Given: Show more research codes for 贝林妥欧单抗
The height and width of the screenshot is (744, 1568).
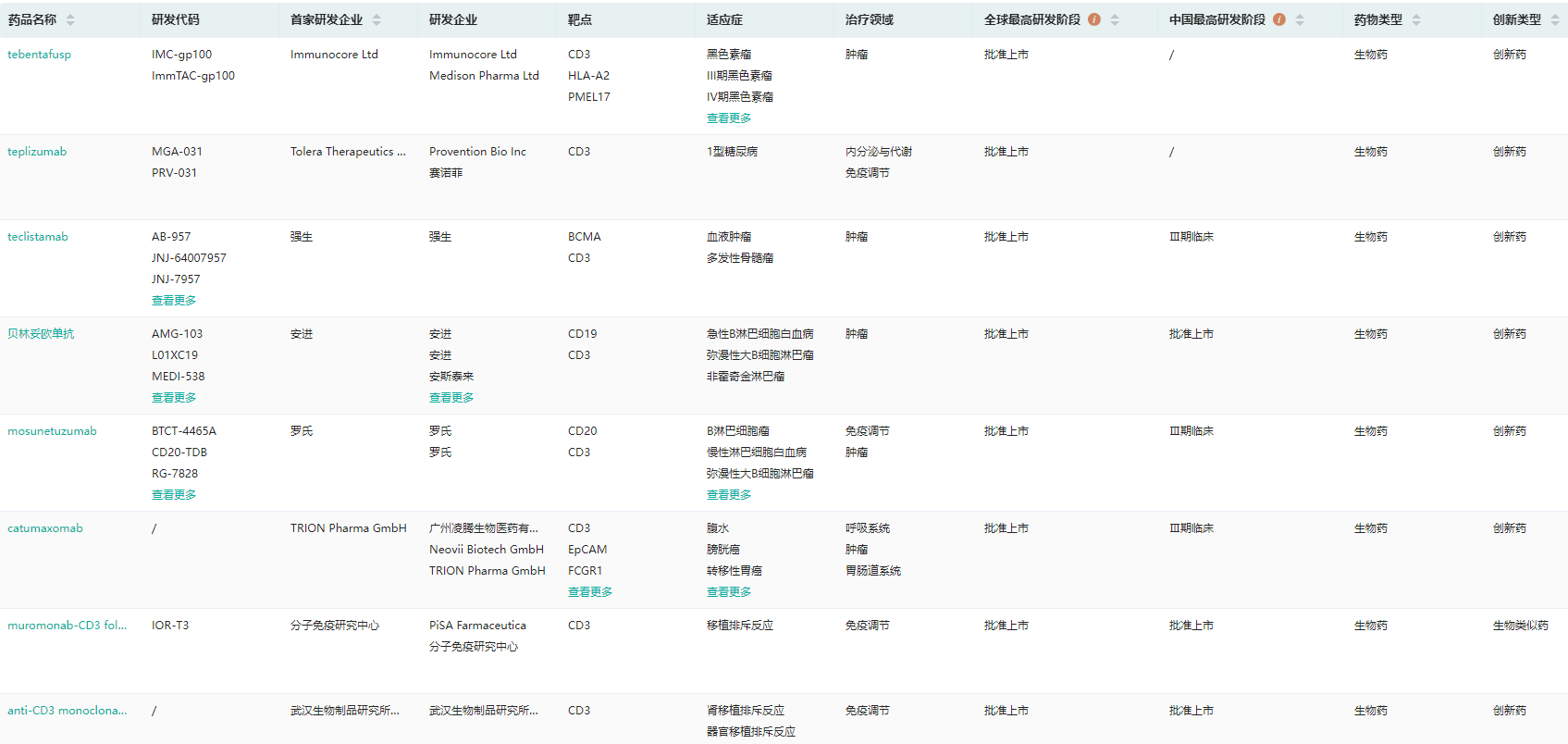Looking at the screenshot, I should 174,398.
